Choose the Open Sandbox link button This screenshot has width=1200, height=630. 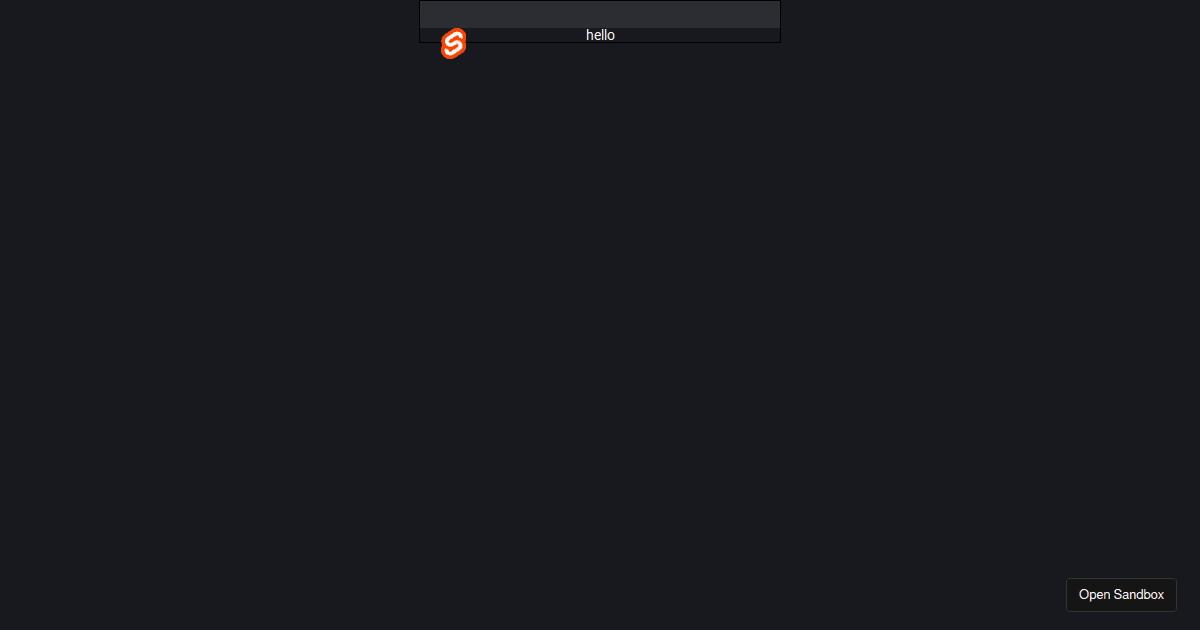click(1121, 594)
